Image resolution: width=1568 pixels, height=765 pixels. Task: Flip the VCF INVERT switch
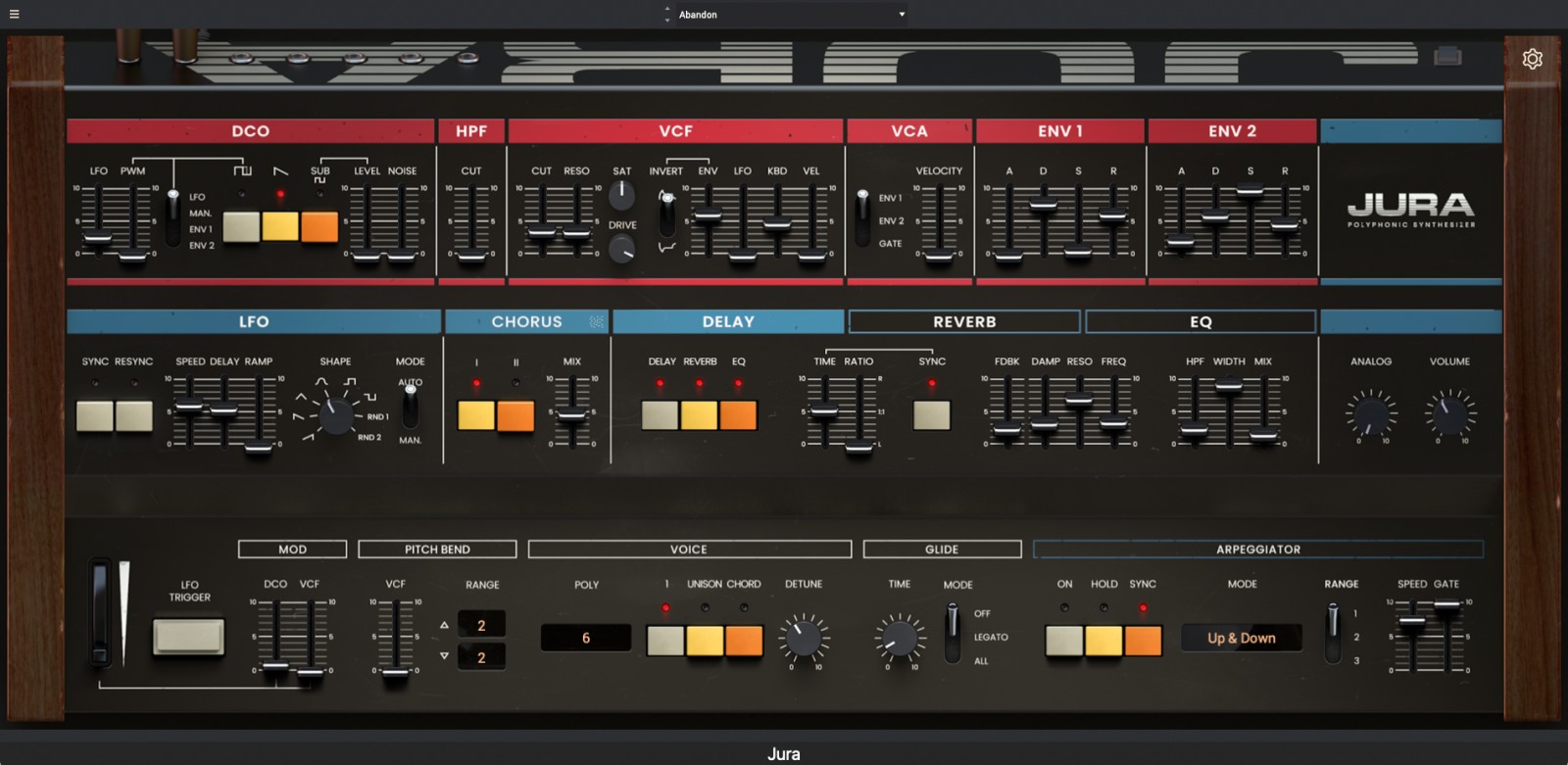point(666,214)
